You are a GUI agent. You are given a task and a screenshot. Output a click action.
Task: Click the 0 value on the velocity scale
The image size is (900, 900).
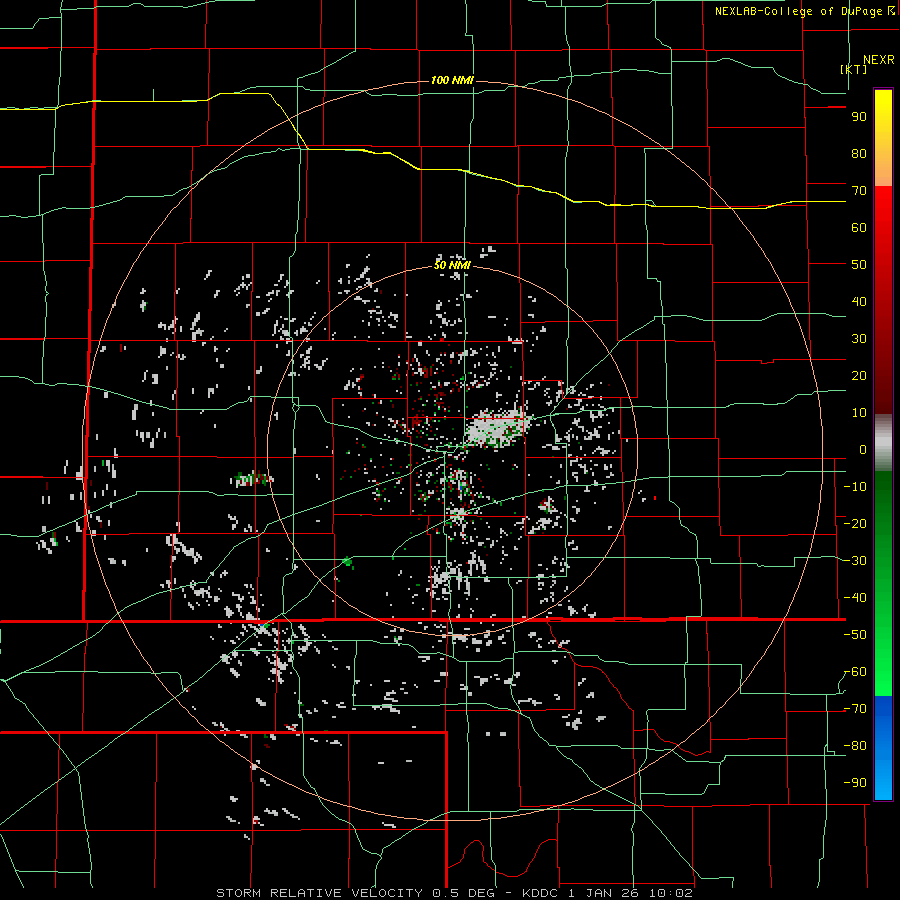point(863,450)
